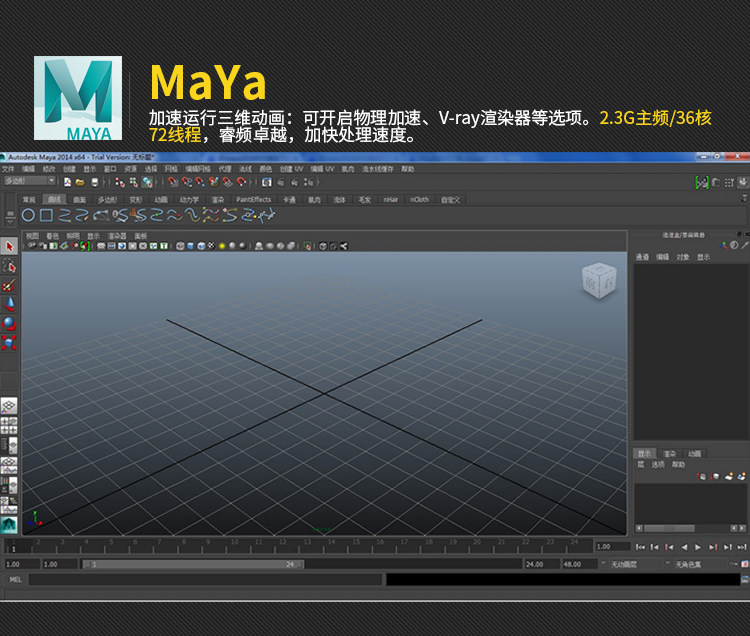Click the animation end field 48.00
The image size is (750, 636).
tap(579, 564)
